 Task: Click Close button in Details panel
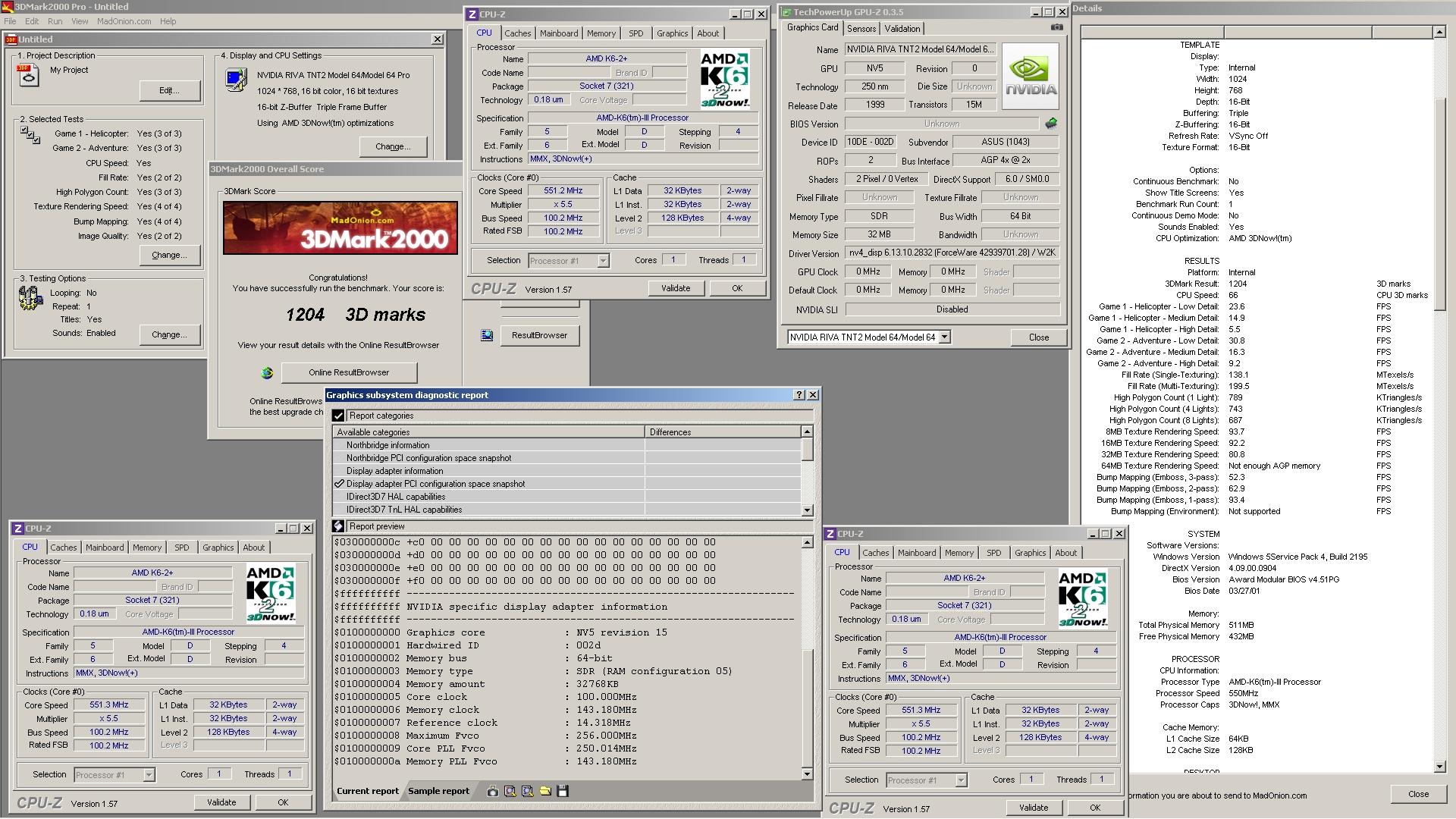click(1418, 794)
